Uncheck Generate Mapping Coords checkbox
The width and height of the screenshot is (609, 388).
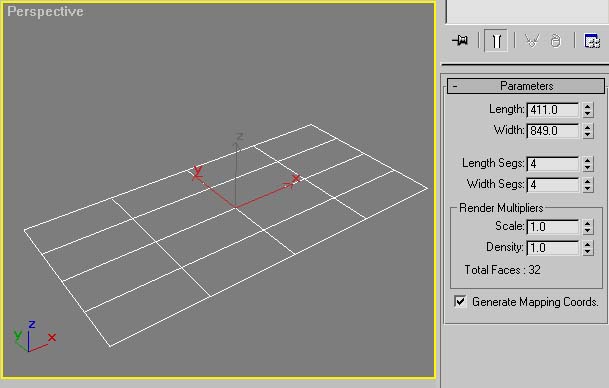460,301
